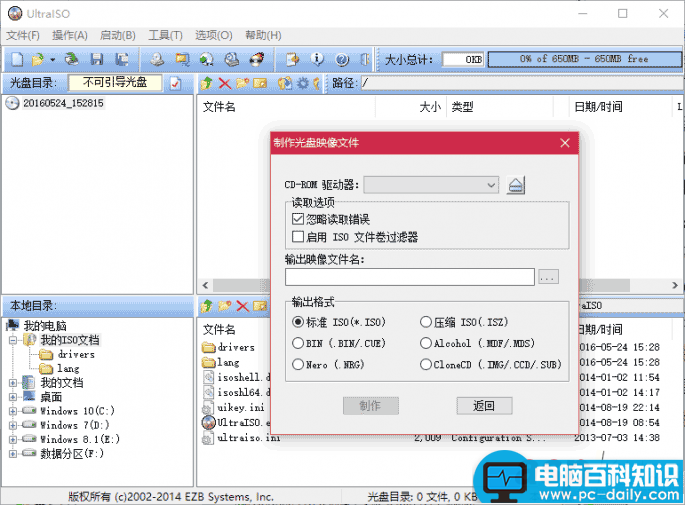Screen dimensions: 685x505
Task: Click right arrow of disc pane scrollbar
Action: point(675,285)
